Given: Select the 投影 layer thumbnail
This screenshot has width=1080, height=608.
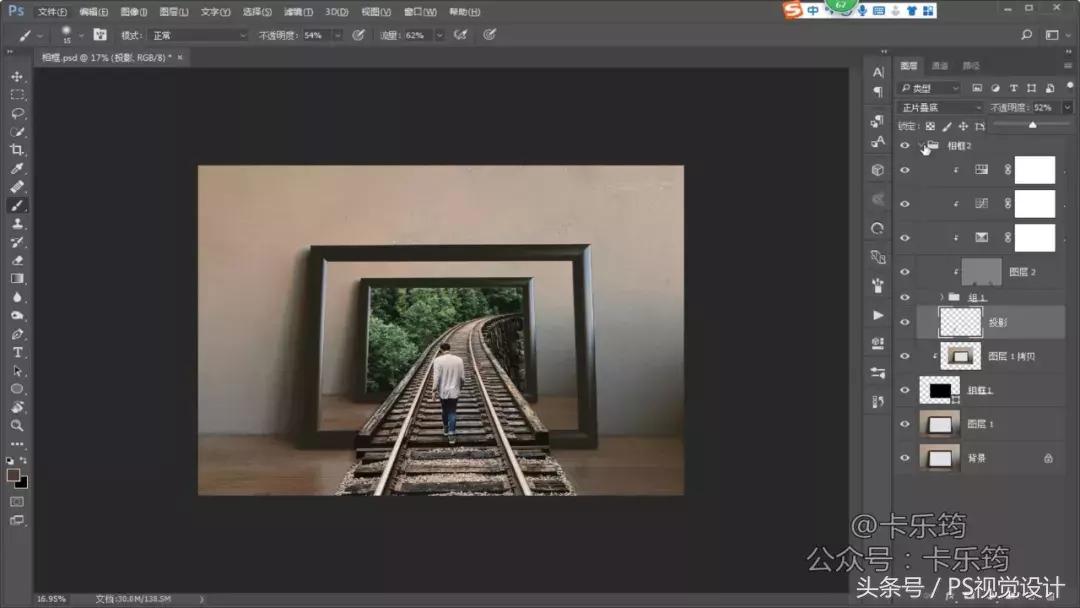Looking at the screenshot, I should (x=960, y=322).
